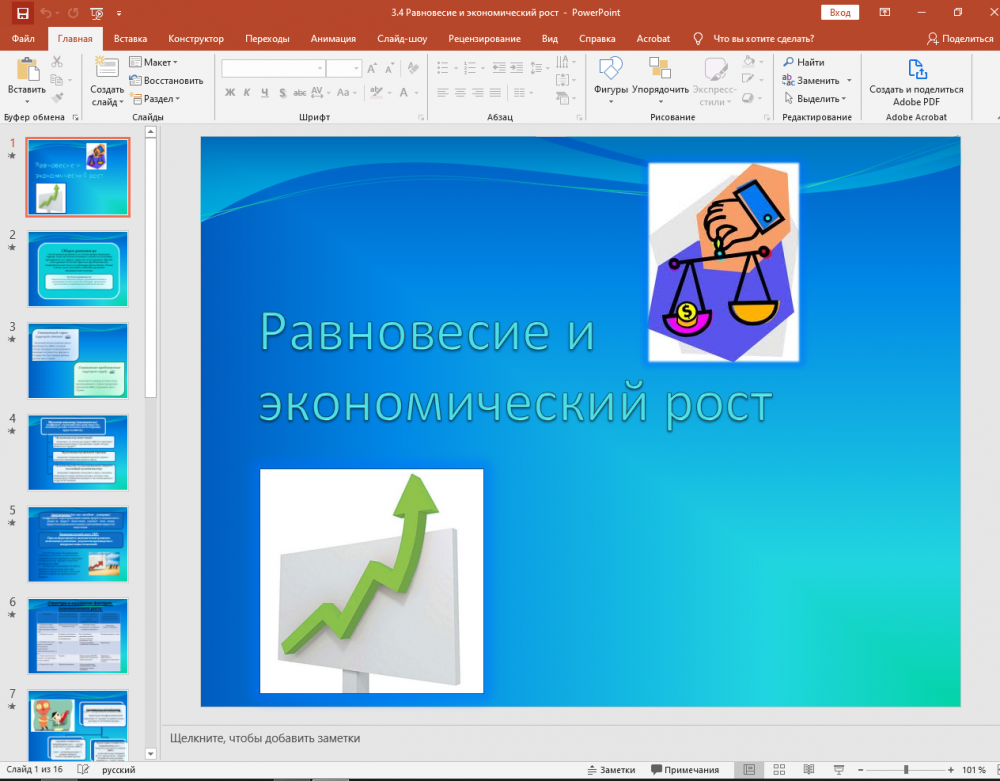Click the Sign in (Вход) button
Image resolution: width=1000 pixels, height=781 pixels.
[840, 13]
